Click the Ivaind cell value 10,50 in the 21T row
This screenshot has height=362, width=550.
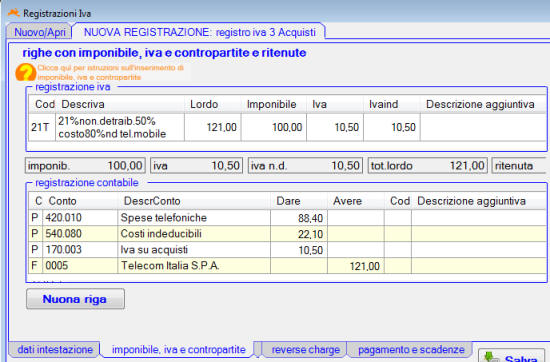(x=392, y=127)
